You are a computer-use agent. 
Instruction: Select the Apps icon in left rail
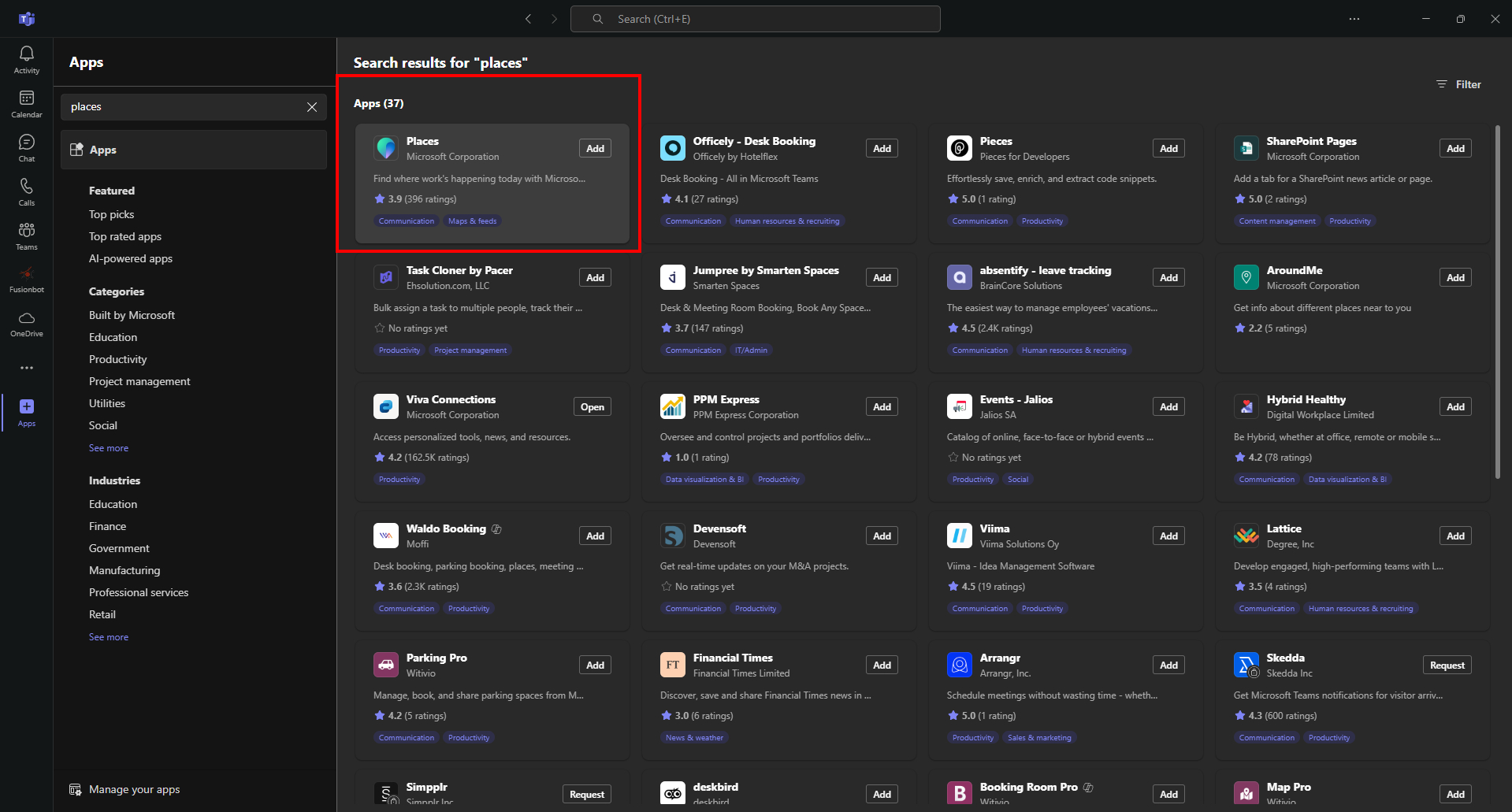(27, 406)
